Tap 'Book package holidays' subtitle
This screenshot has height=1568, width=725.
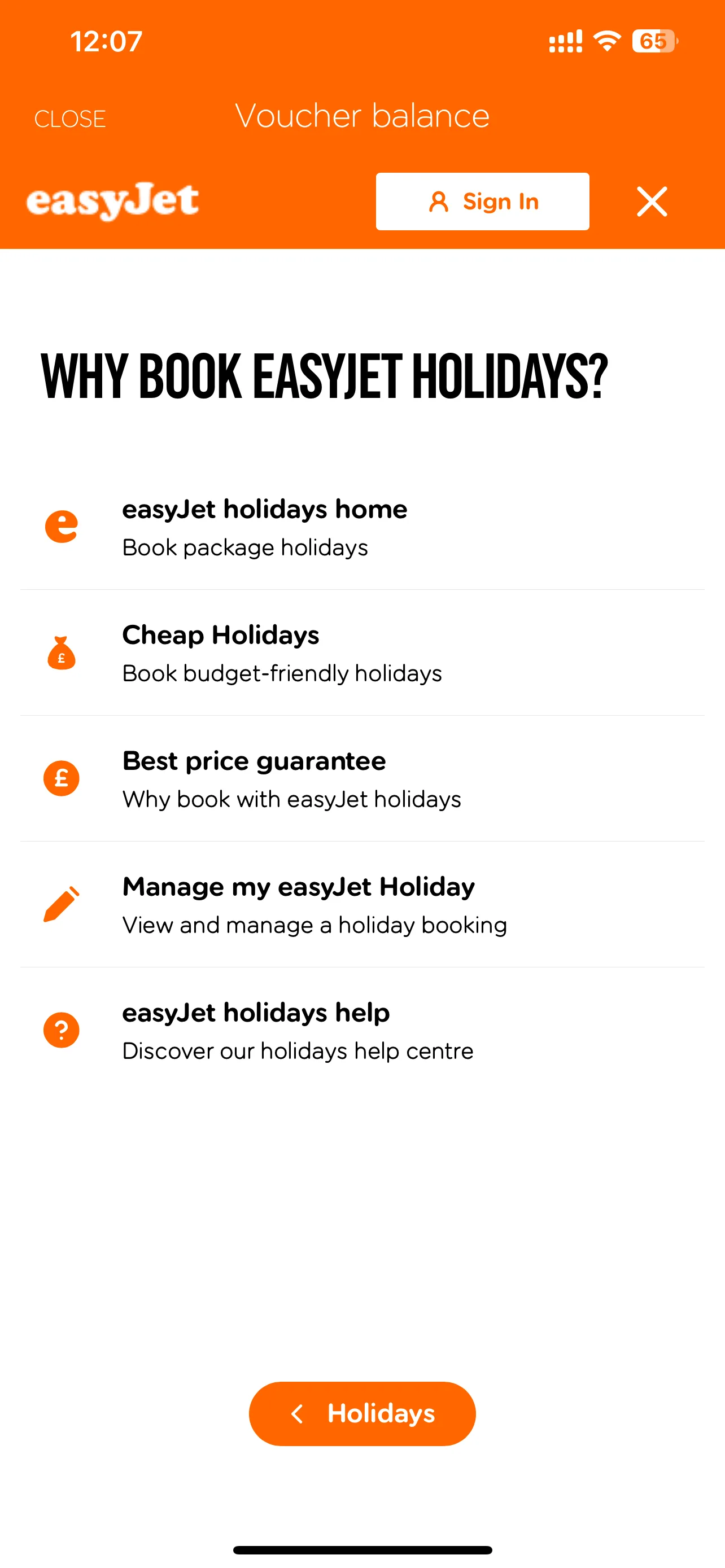pyautogui.click(x=244, y=548)
